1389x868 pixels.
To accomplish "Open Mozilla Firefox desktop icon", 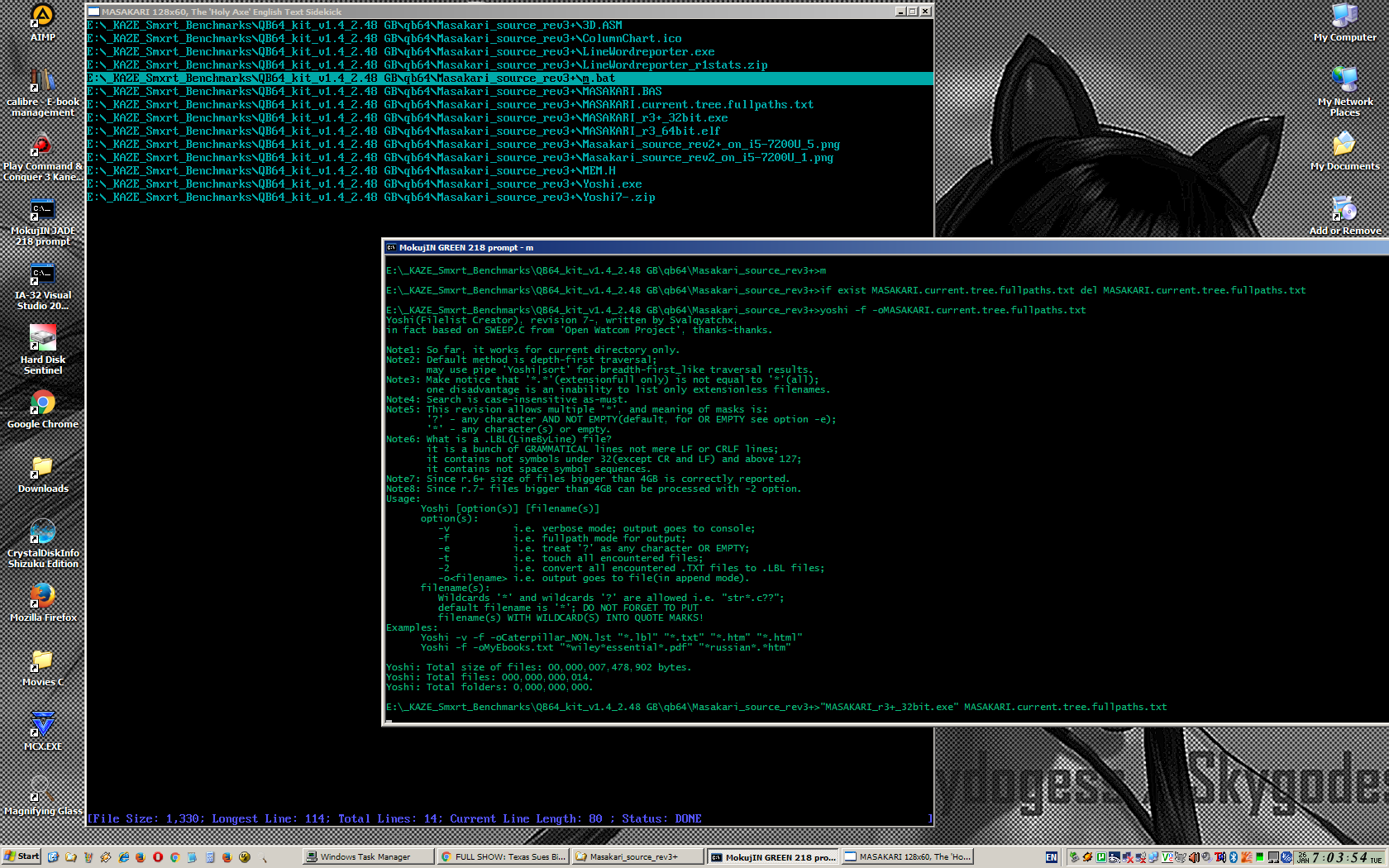I will pos(42,603).
